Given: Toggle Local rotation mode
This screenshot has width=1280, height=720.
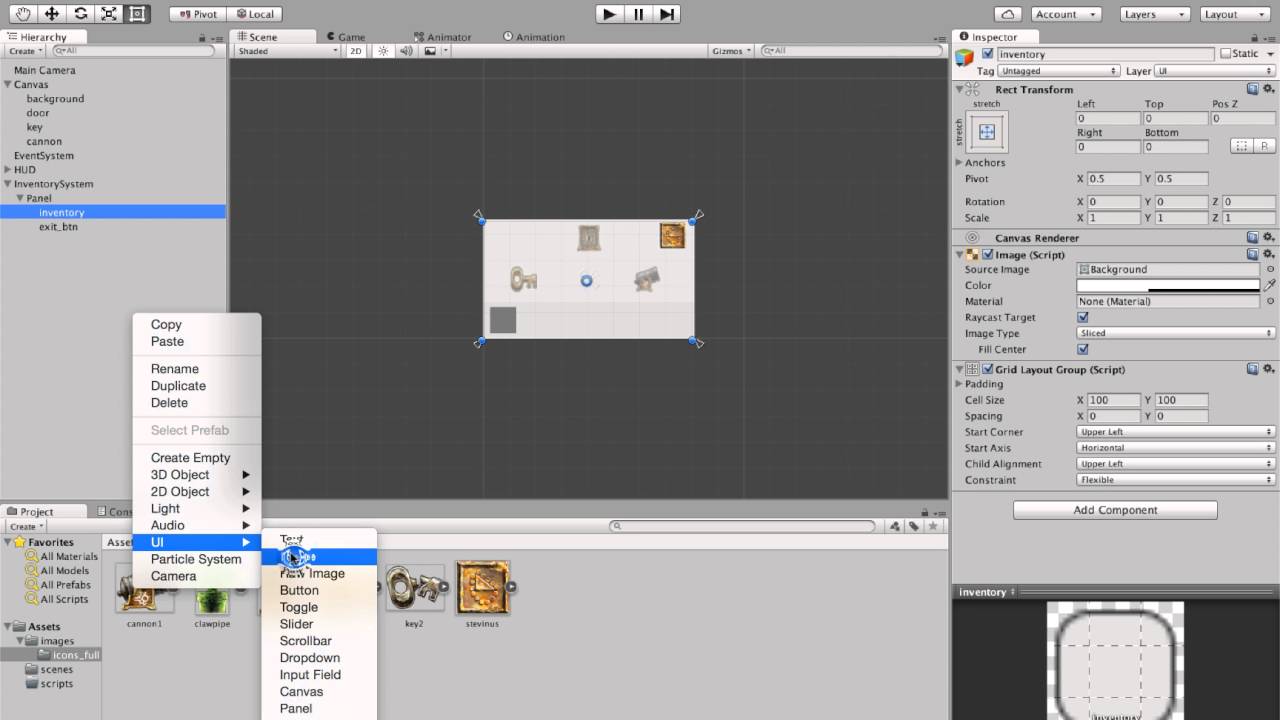Looking at the screenshot, I should click(253, 14).
